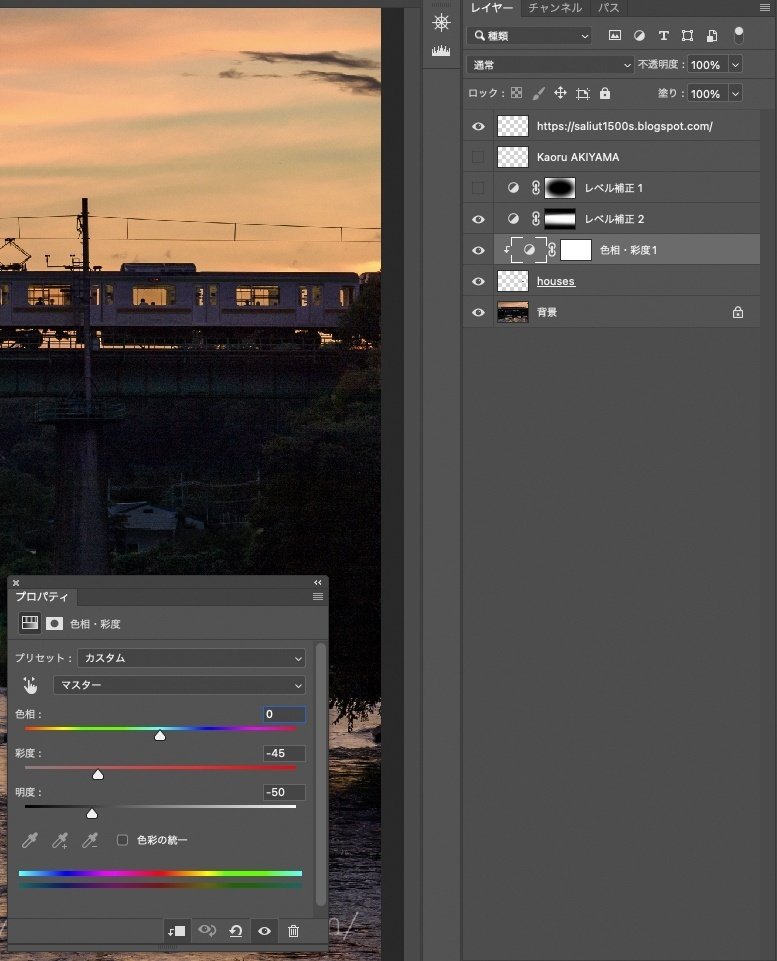Select the レベル補正 2 layer mask thumbnail
This screenshot has height=961, width=777.
pyautogui.click(x=560, y=219)
